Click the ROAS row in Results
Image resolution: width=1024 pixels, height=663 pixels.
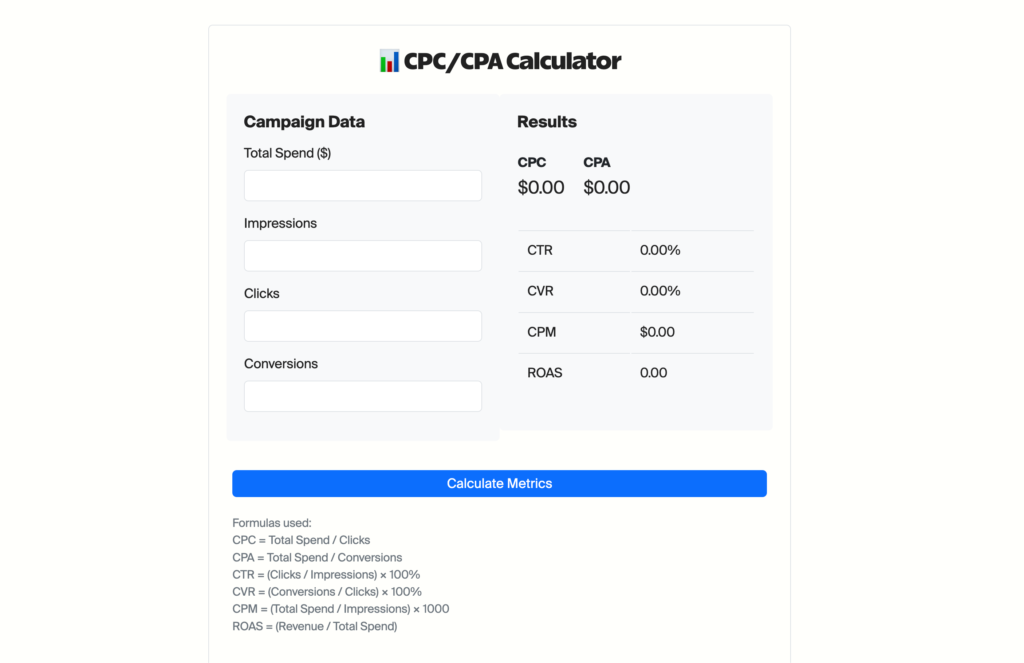pyautogui.click(x=635, y=372)
